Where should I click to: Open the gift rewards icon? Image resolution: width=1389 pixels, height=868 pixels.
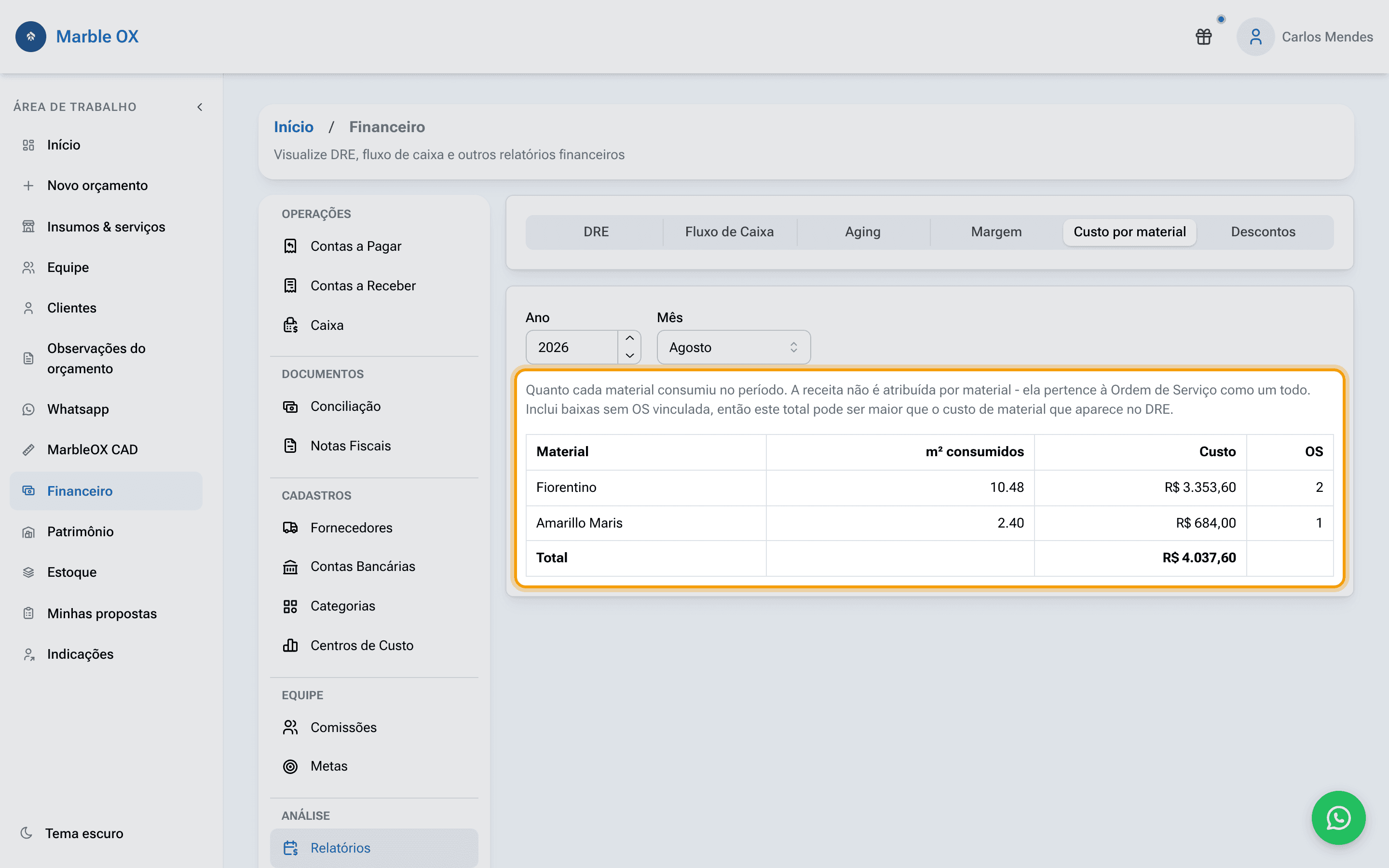point(1204,37)
